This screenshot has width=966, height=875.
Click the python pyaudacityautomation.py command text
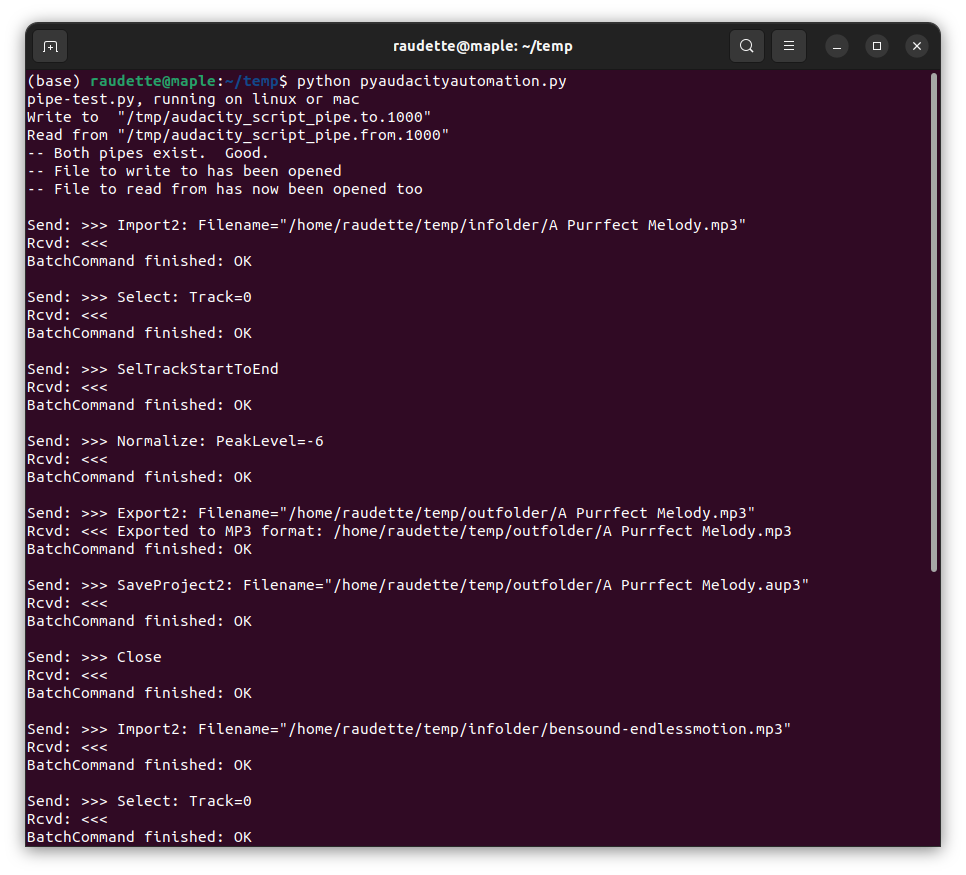[x=431, y=81]
